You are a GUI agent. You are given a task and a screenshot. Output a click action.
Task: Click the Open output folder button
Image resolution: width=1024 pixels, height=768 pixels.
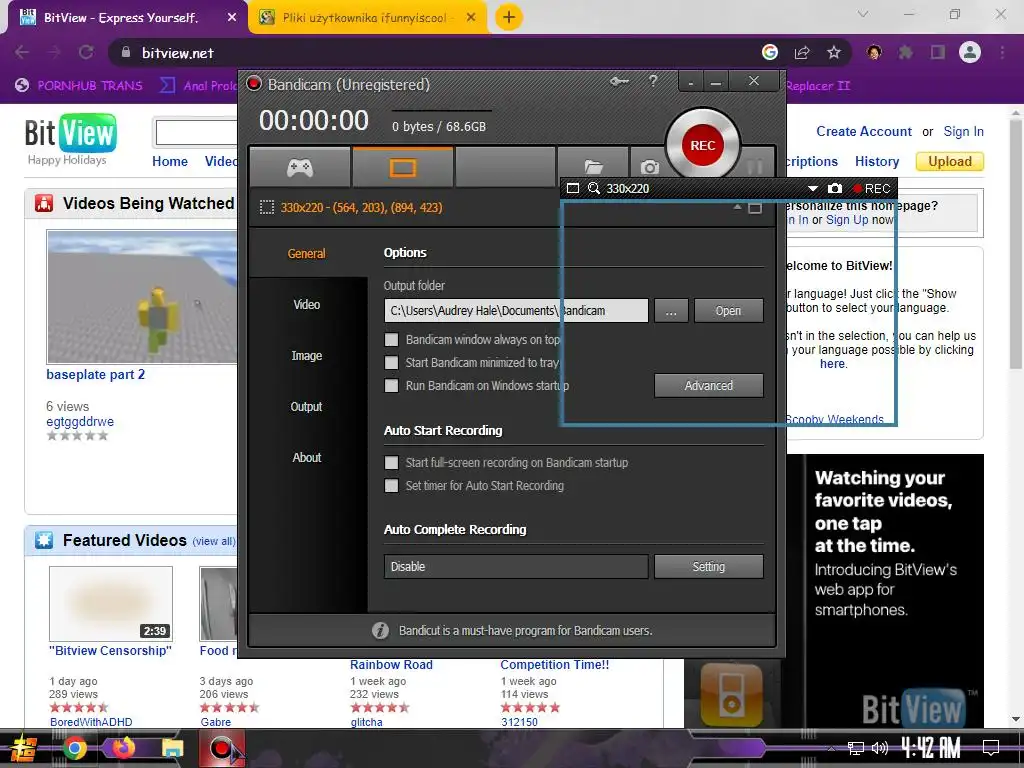tap(728, 311)
